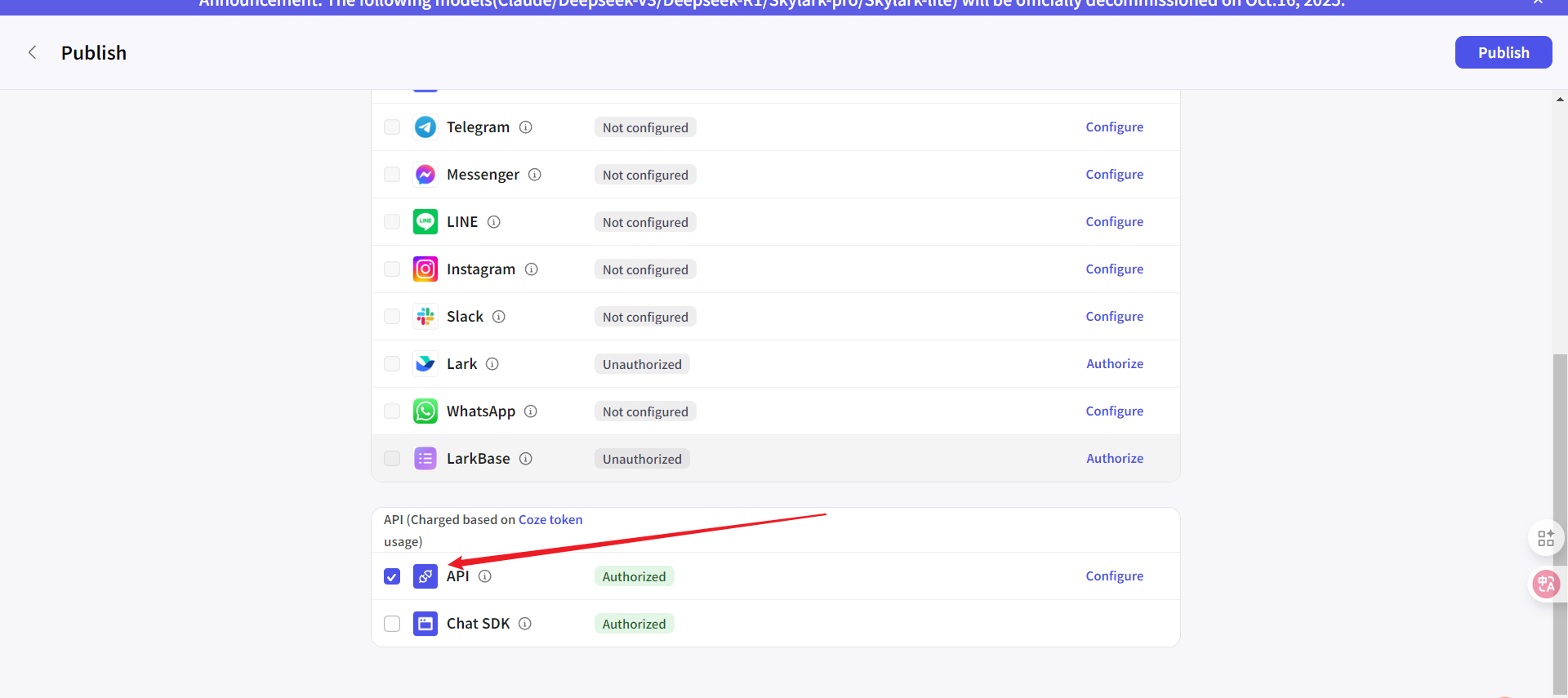This screenshot has height=698, width=1568.
Task: Click the scrollbar up arrow
Action: point(1560,100)
